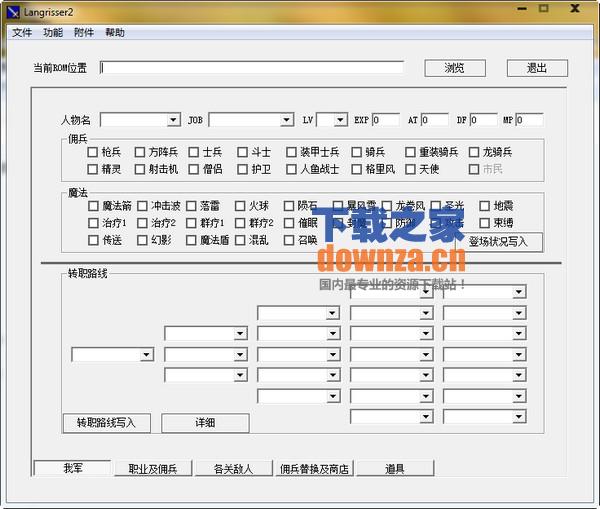Screen dimensions: 600x509
Task: Enable the 精灵 checkbox
Action: coord(93,169)
